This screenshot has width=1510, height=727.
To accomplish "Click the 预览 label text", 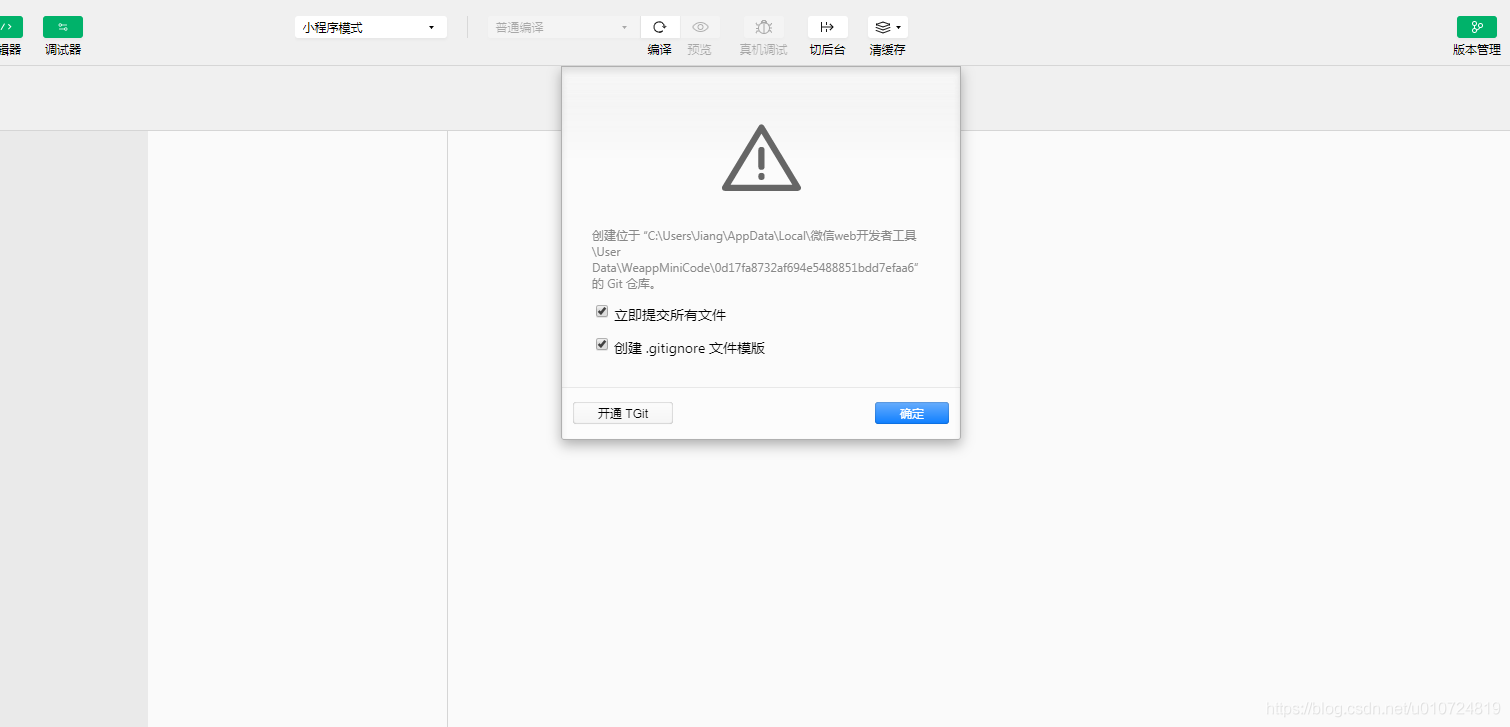I will coord(700,49).
